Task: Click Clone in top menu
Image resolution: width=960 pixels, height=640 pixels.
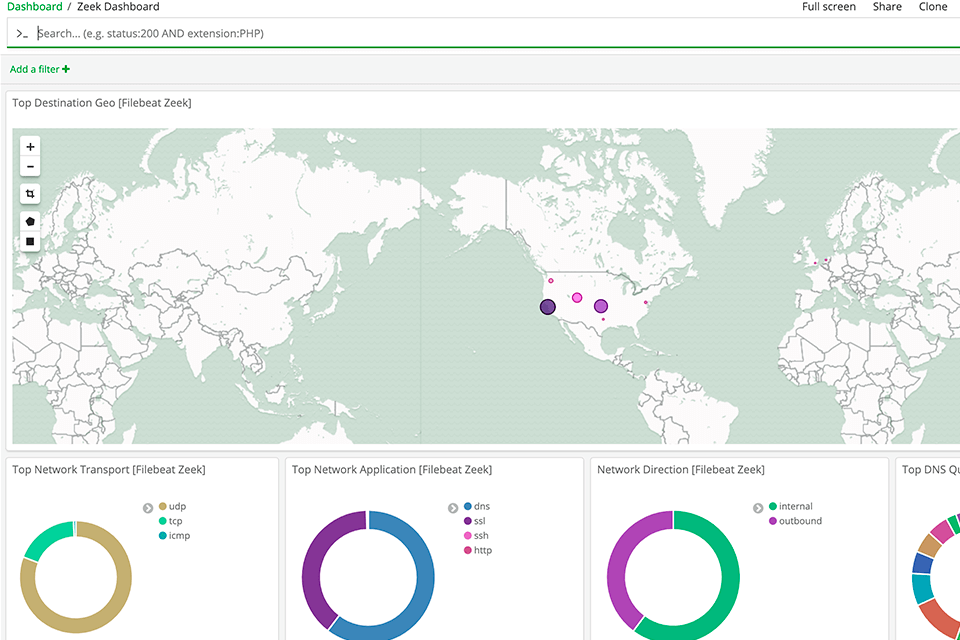Action: [933, 7]
